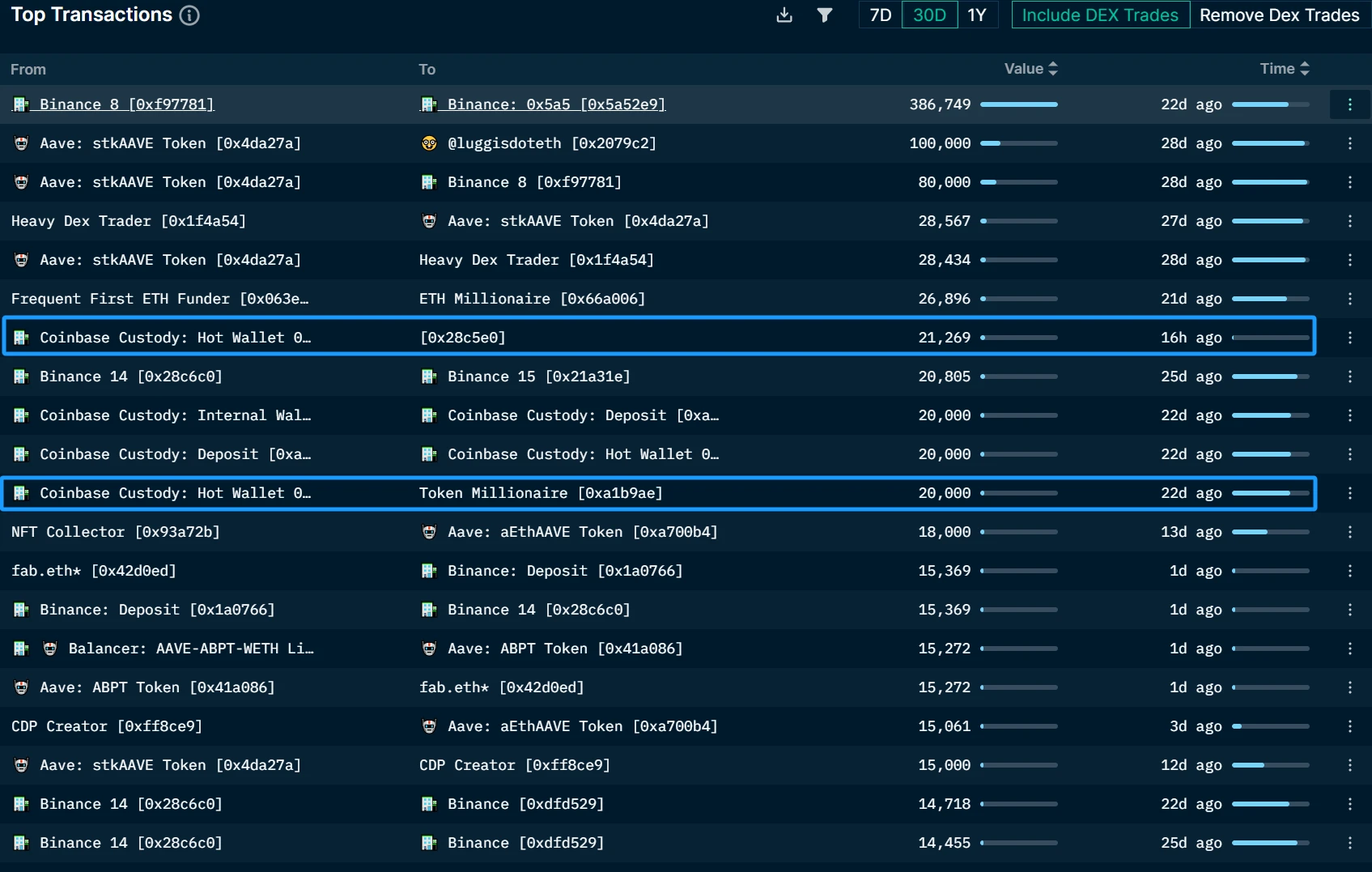Viewport: 1372px width, 872px height.
Task: Select the 28,567 value cell
Action: coord(944,221)
